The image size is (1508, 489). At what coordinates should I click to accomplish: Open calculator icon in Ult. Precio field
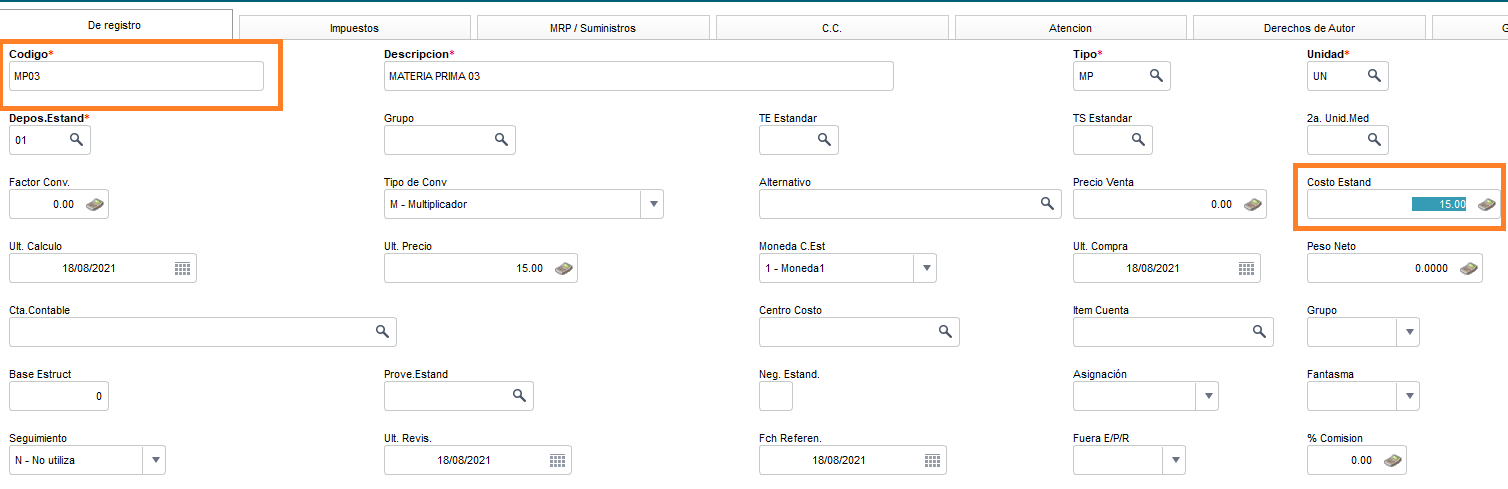[564, 268]
